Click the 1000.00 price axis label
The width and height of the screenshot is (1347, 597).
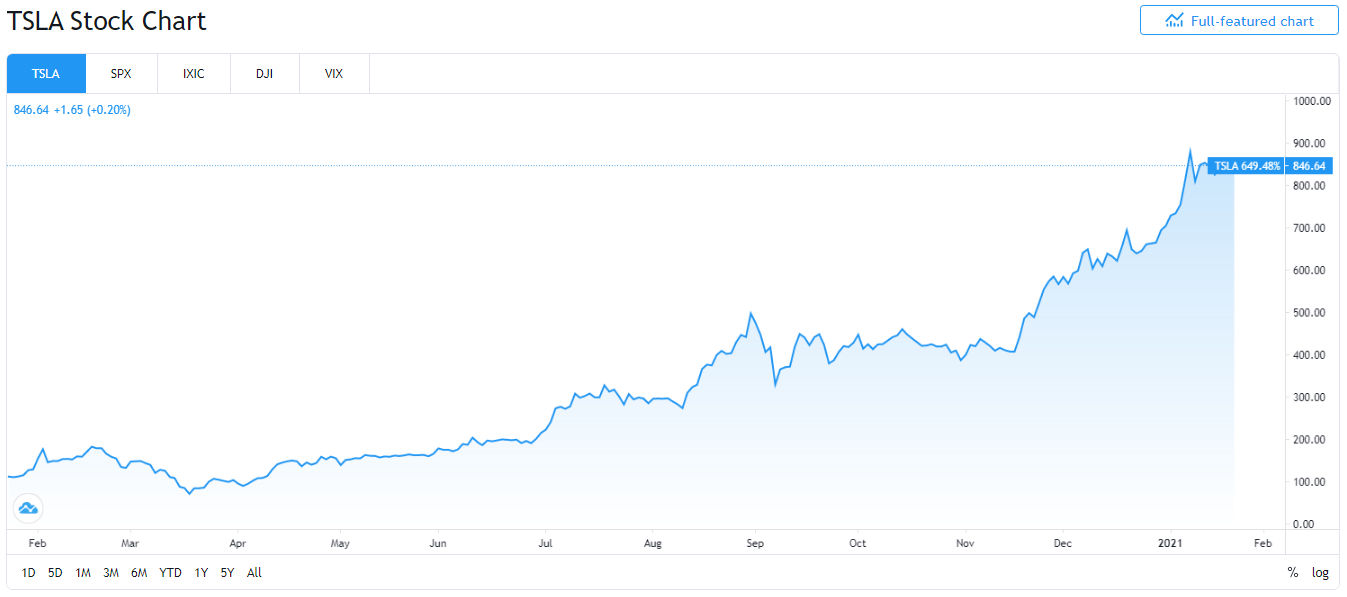(1311, 101)
